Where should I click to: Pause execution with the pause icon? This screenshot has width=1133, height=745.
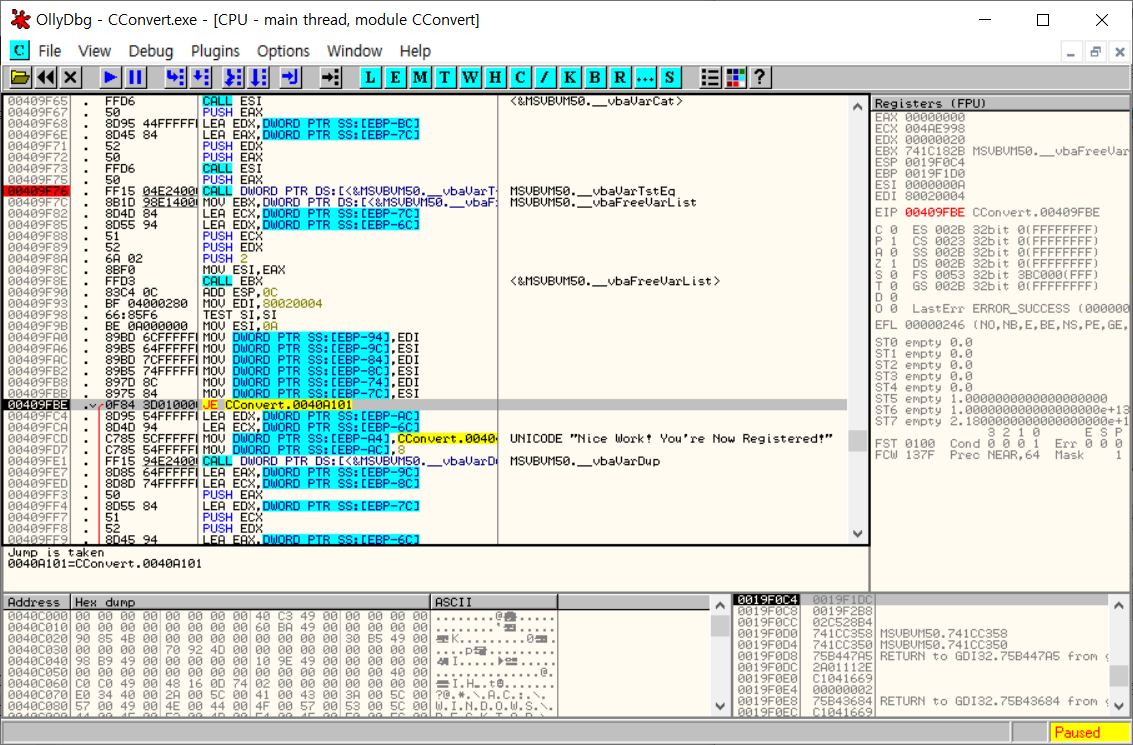[134, 77]
